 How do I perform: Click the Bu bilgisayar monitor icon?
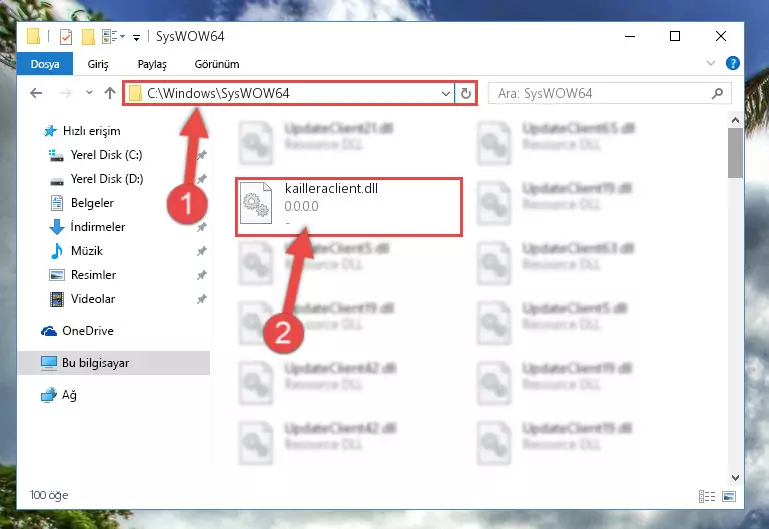point(49,363)
